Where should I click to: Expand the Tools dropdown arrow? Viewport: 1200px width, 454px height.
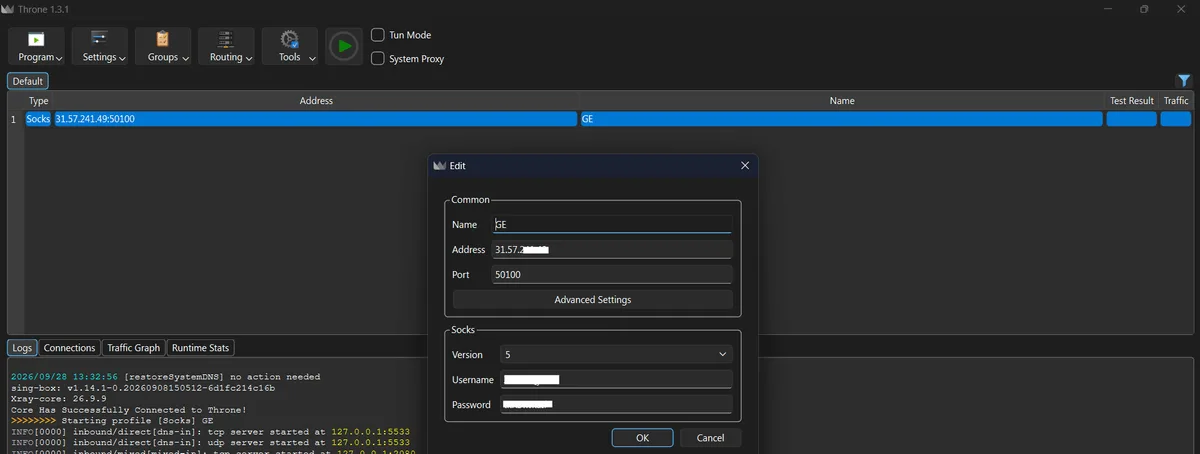coord(313,59)
